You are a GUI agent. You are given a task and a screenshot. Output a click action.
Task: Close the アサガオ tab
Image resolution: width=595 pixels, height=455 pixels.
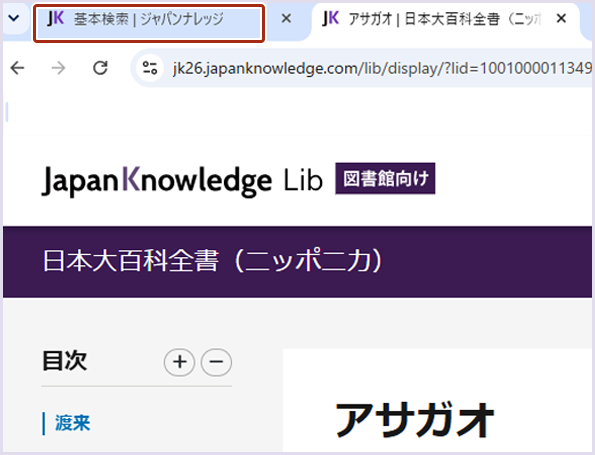[x=561, y=18]
